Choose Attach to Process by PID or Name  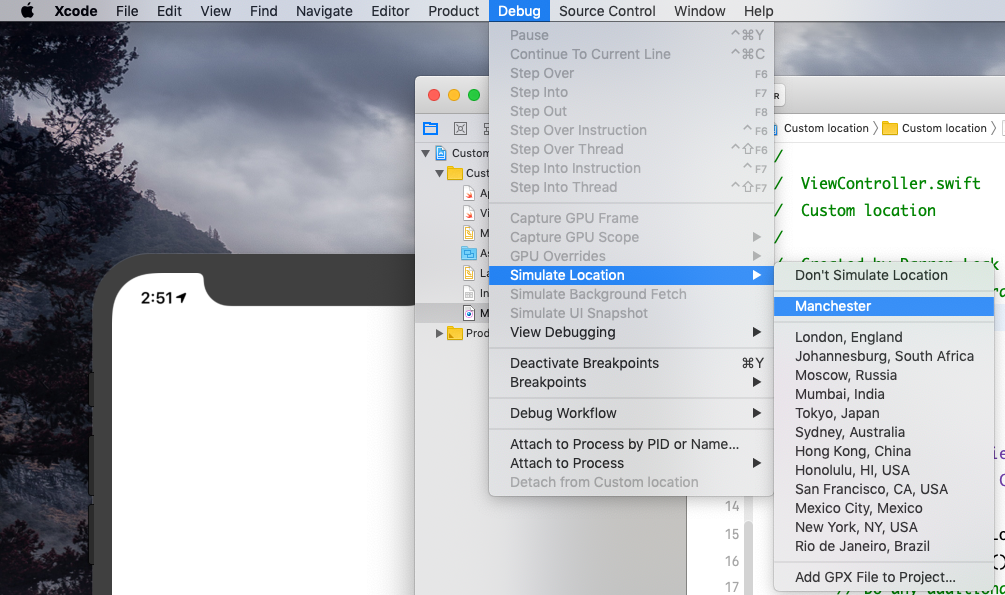[631, 444]
